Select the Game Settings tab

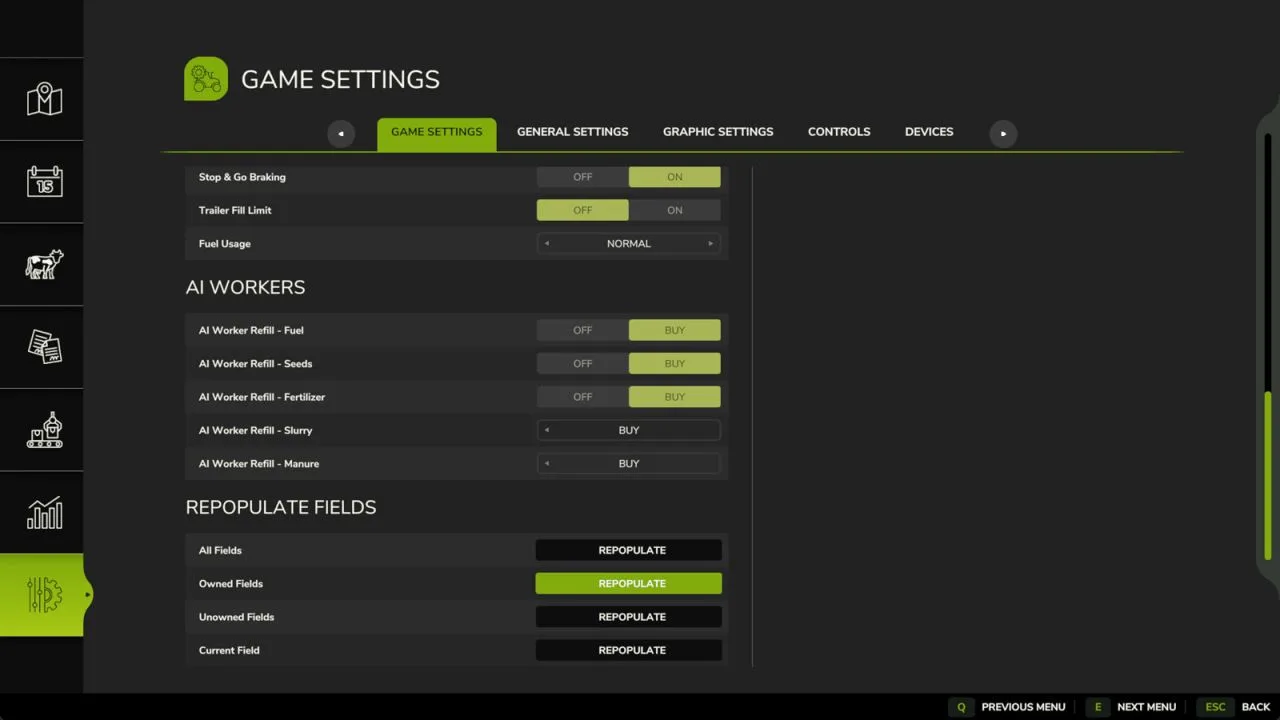[436, 134]
